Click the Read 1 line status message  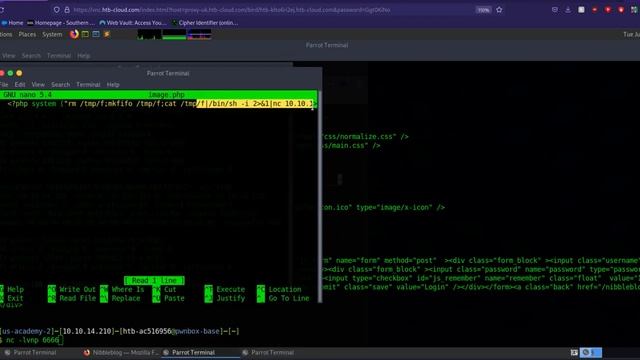click(x=154, y=280)
